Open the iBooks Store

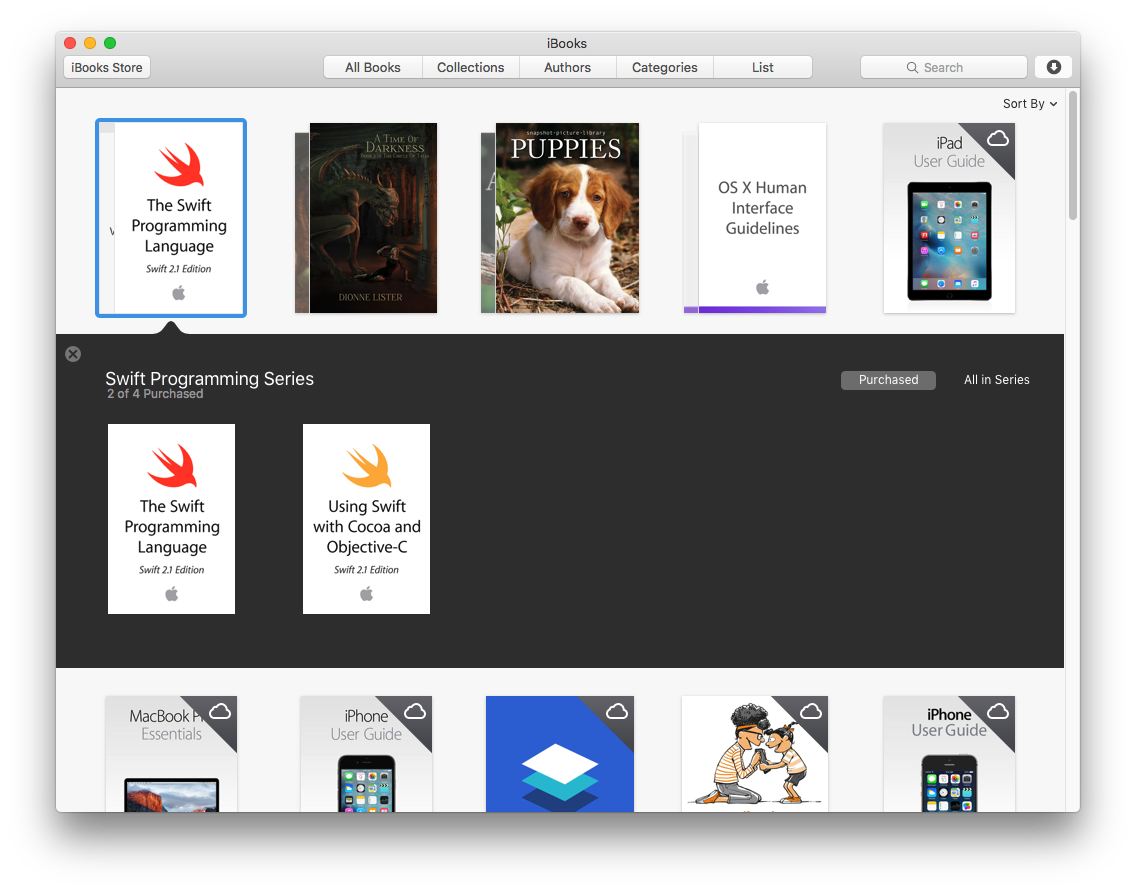click(107, 67)
